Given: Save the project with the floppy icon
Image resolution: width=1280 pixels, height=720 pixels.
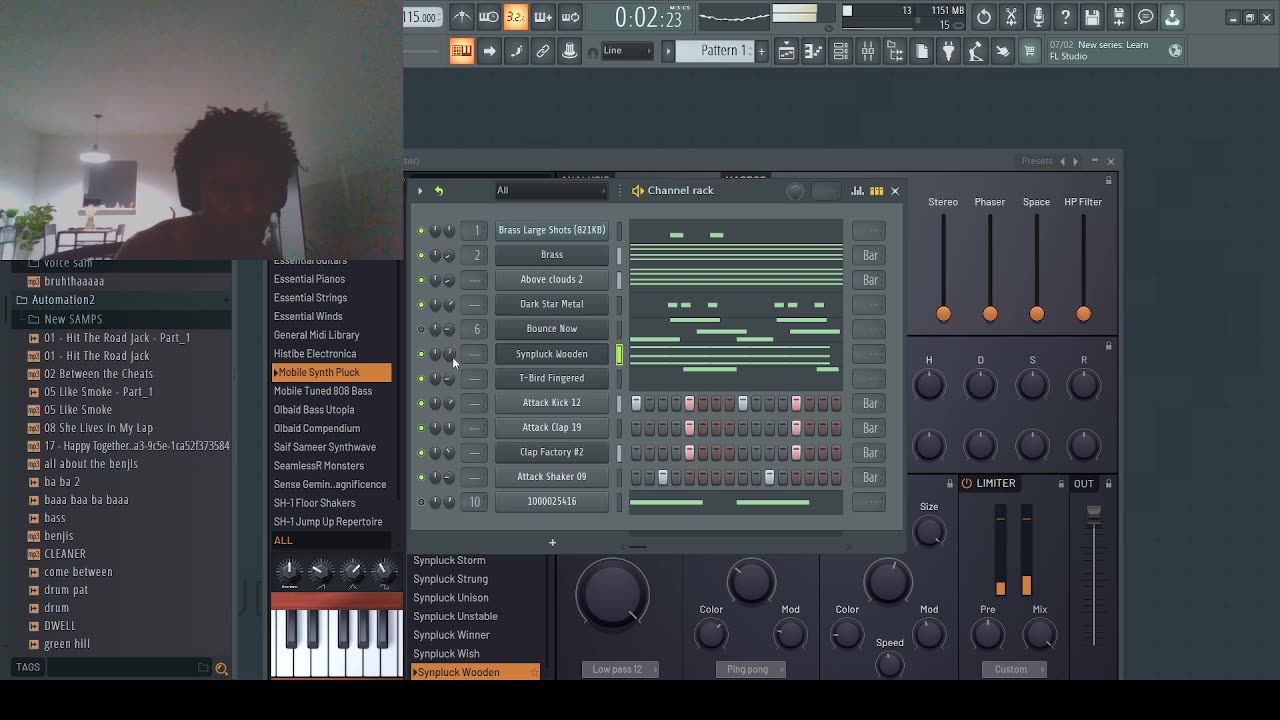Looking at the screenshot, I should 1092,16.
